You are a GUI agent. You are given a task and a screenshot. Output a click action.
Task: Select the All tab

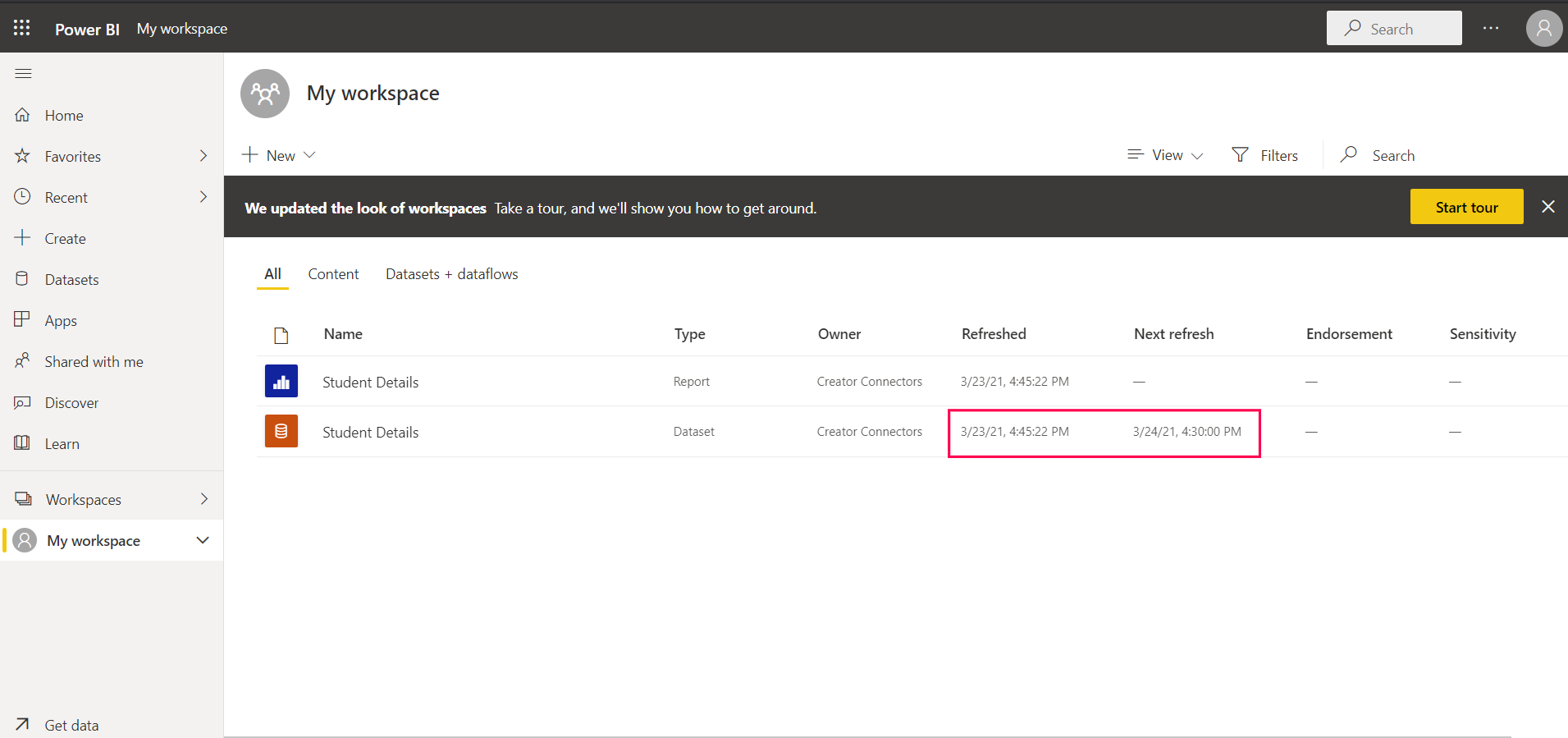click(272, 274)
